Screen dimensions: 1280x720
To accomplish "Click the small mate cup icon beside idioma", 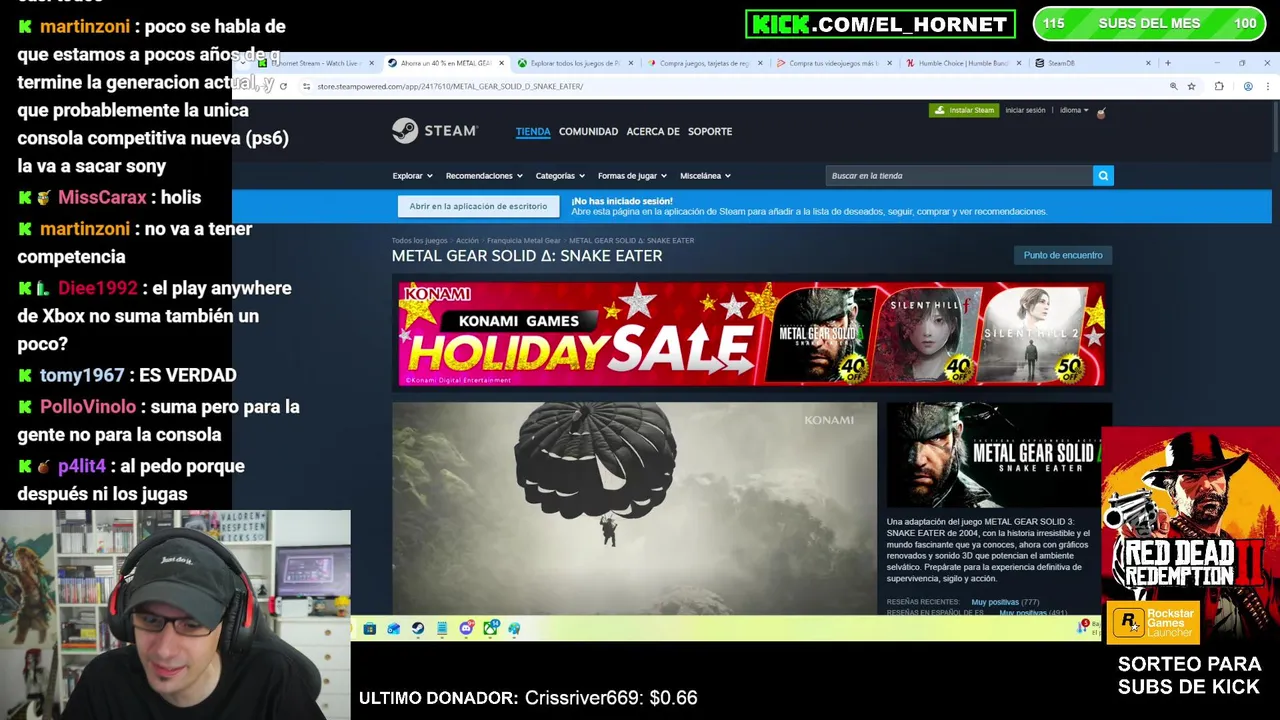I will (x=1101, y=113).
